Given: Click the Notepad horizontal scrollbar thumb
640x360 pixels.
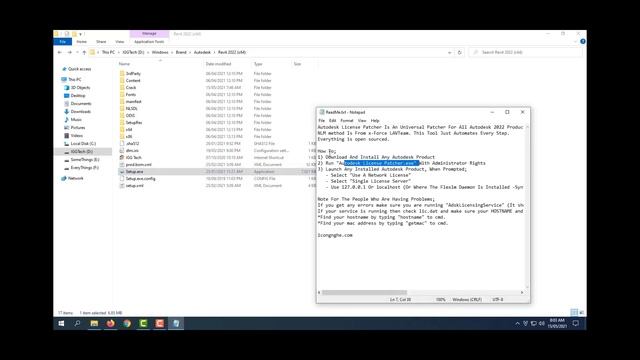Looking at the screenshot, I should [364, 292].
